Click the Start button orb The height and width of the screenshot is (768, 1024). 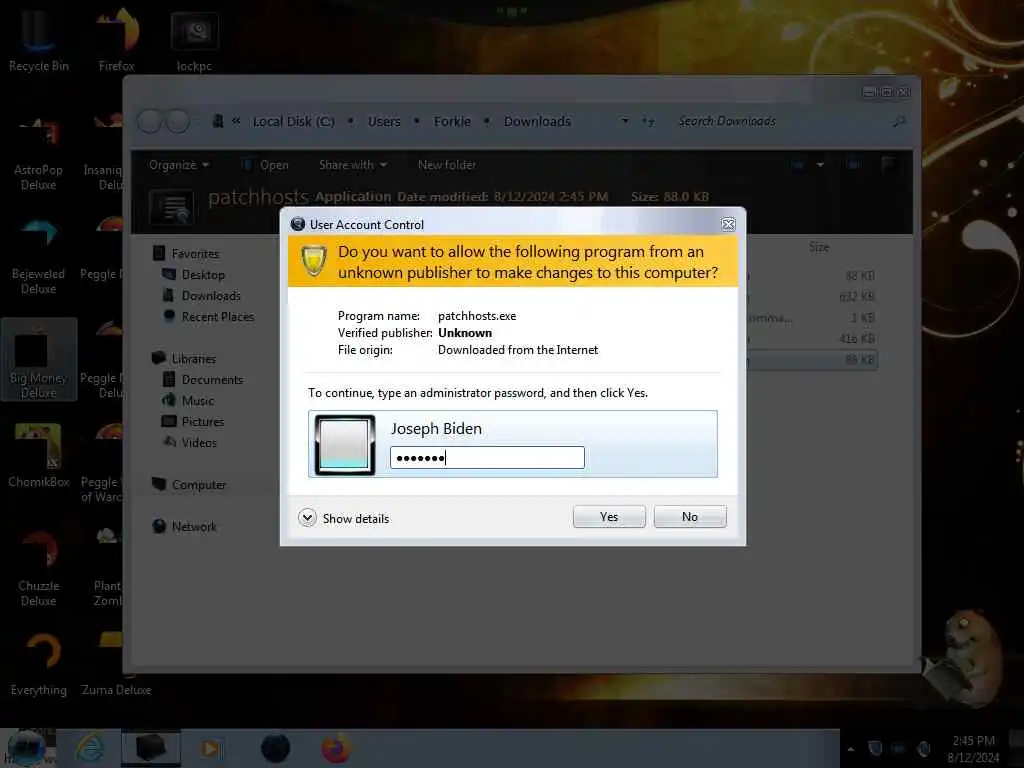click(x=26, y=748)
